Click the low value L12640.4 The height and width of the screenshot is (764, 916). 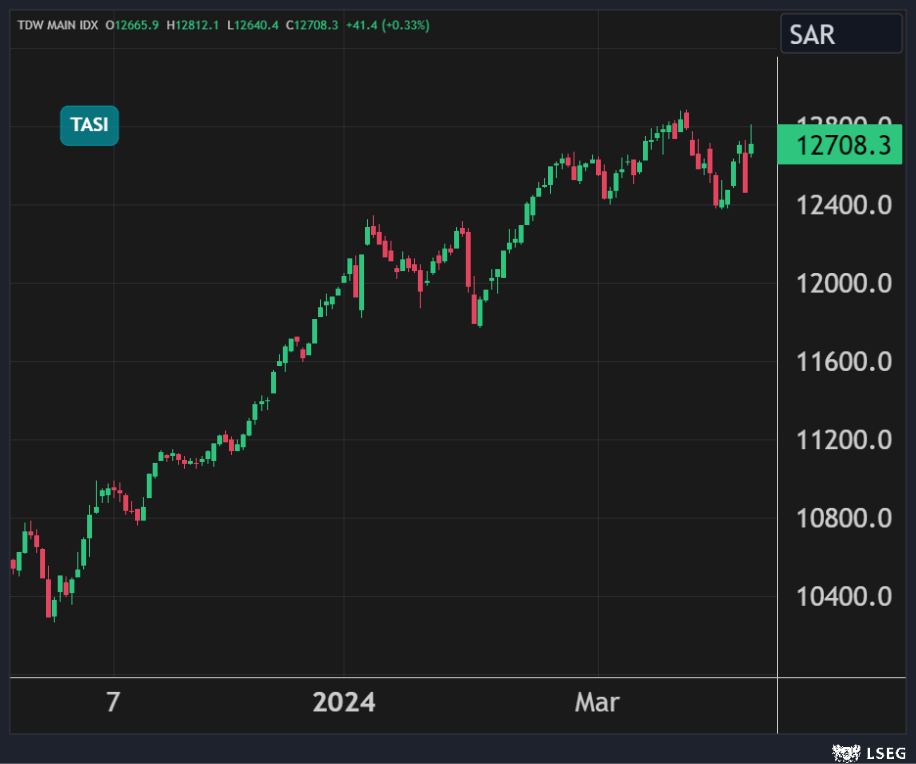click(254, 25)
